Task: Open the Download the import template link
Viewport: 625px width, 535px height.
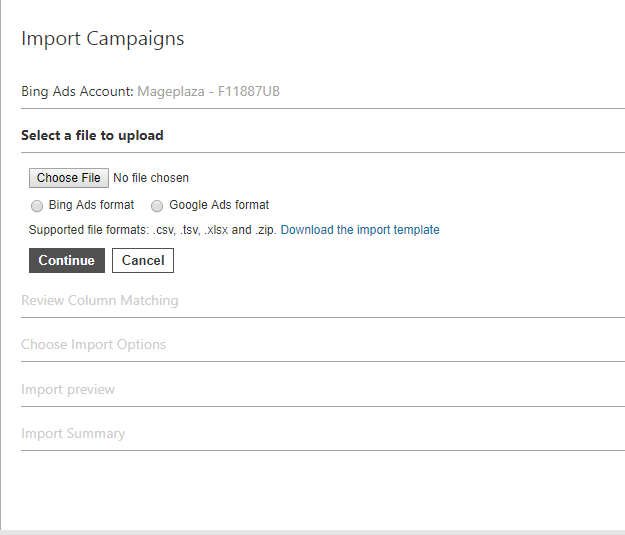Action: pos(360,230)
